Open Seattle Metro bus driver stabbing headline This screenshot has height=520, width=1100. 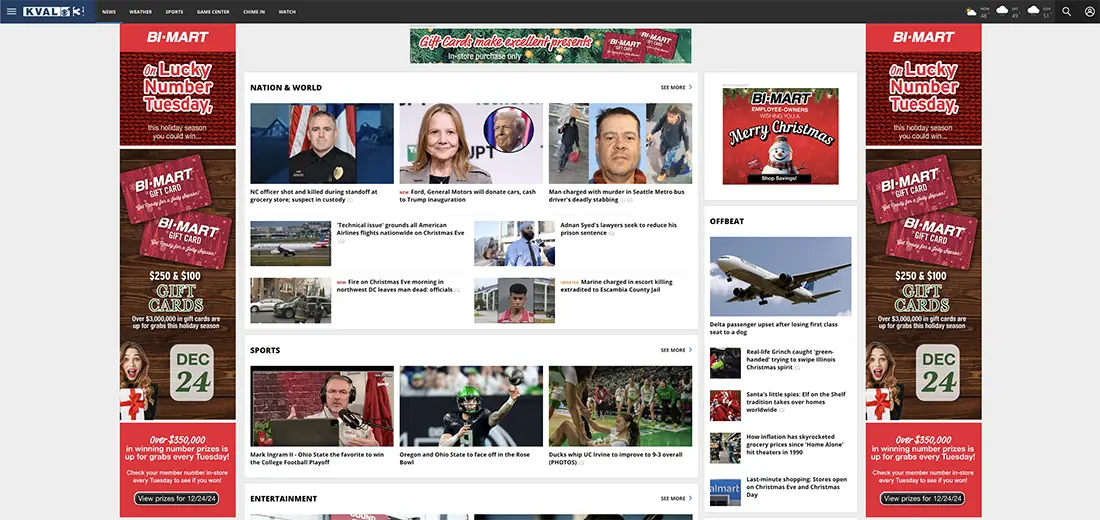tap(617, 196)
